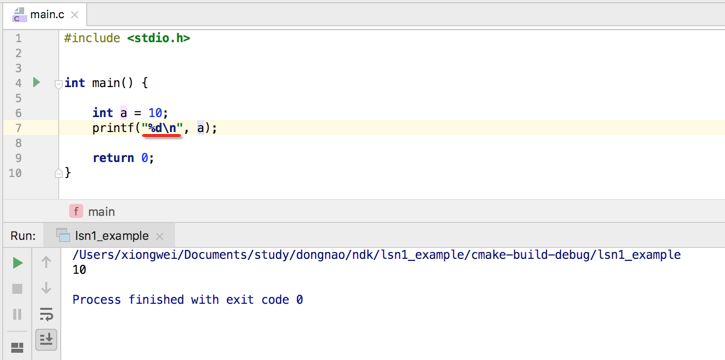Viewport: 725px width, 360px height.
Task: Click the '#include' directive on line 1
Action: (92, 38)
